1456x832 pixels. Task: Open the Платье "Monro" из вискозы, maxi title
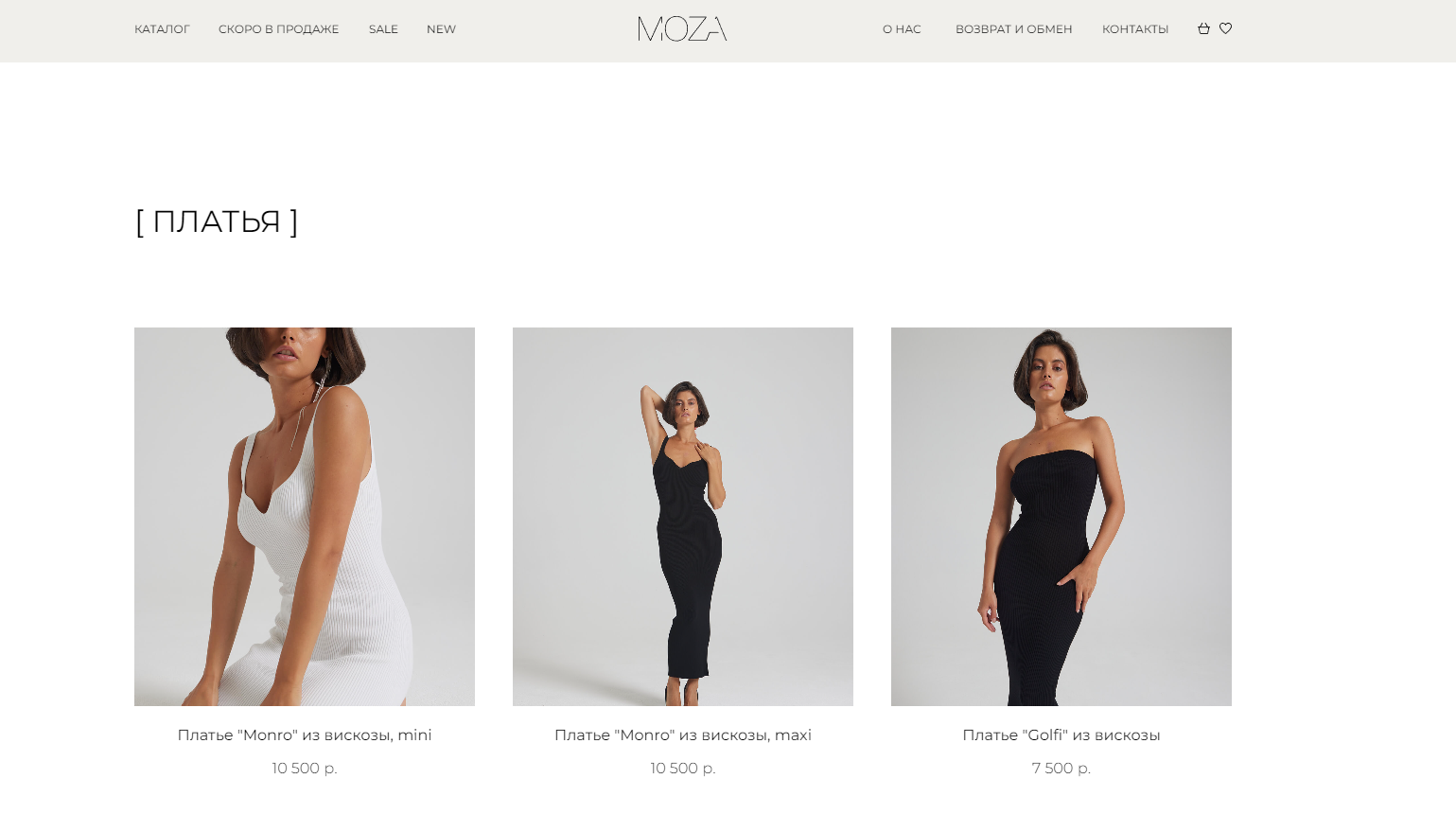(x=683, y=735)
